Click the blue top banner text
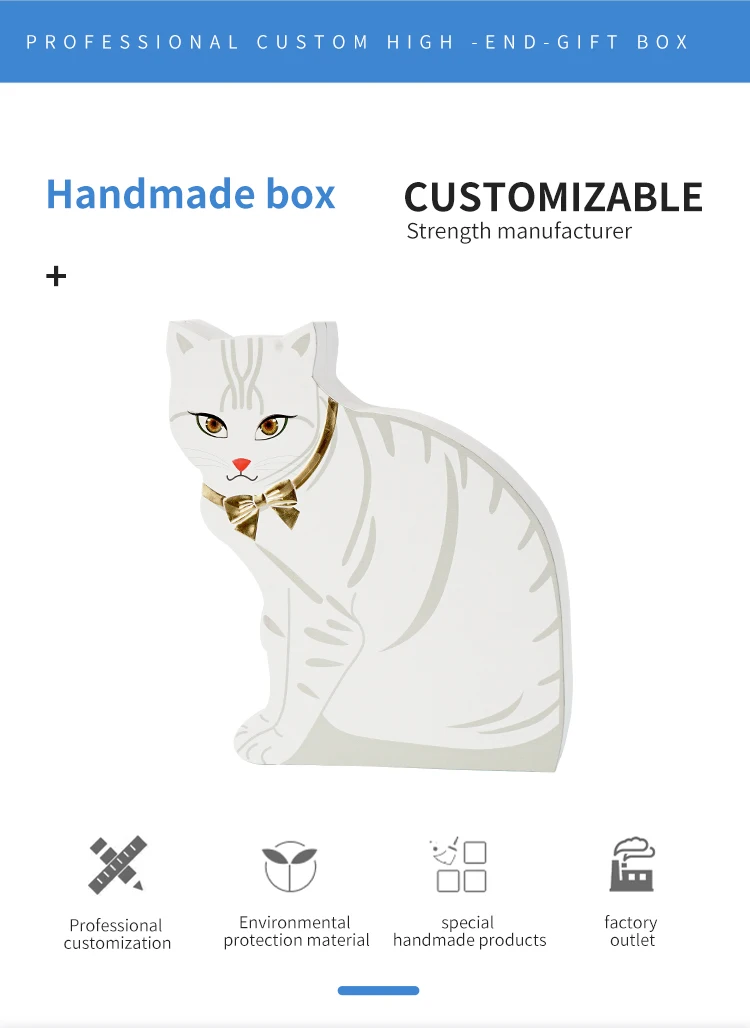 coord(358,42)
